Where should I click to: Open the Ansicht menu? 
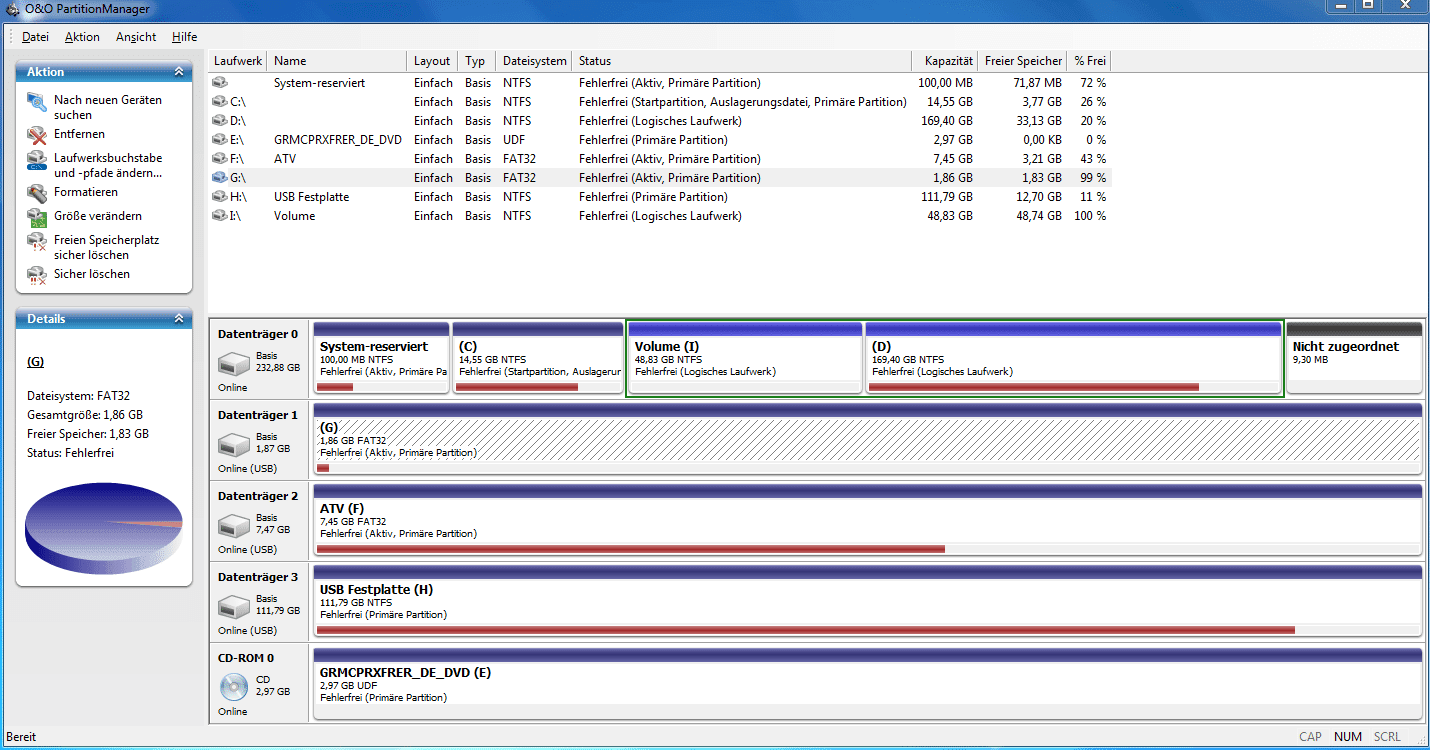[136, 37]
